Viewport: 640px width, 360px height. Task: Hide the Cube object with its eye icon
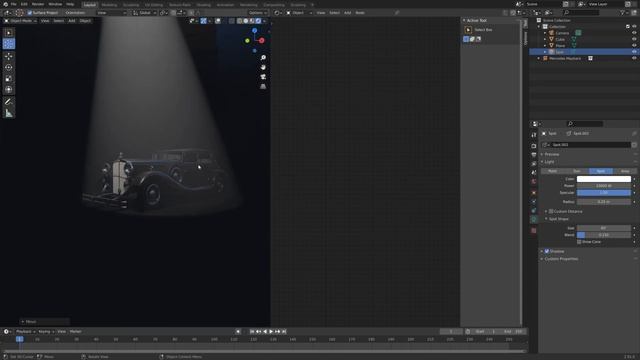coord(634,39)
